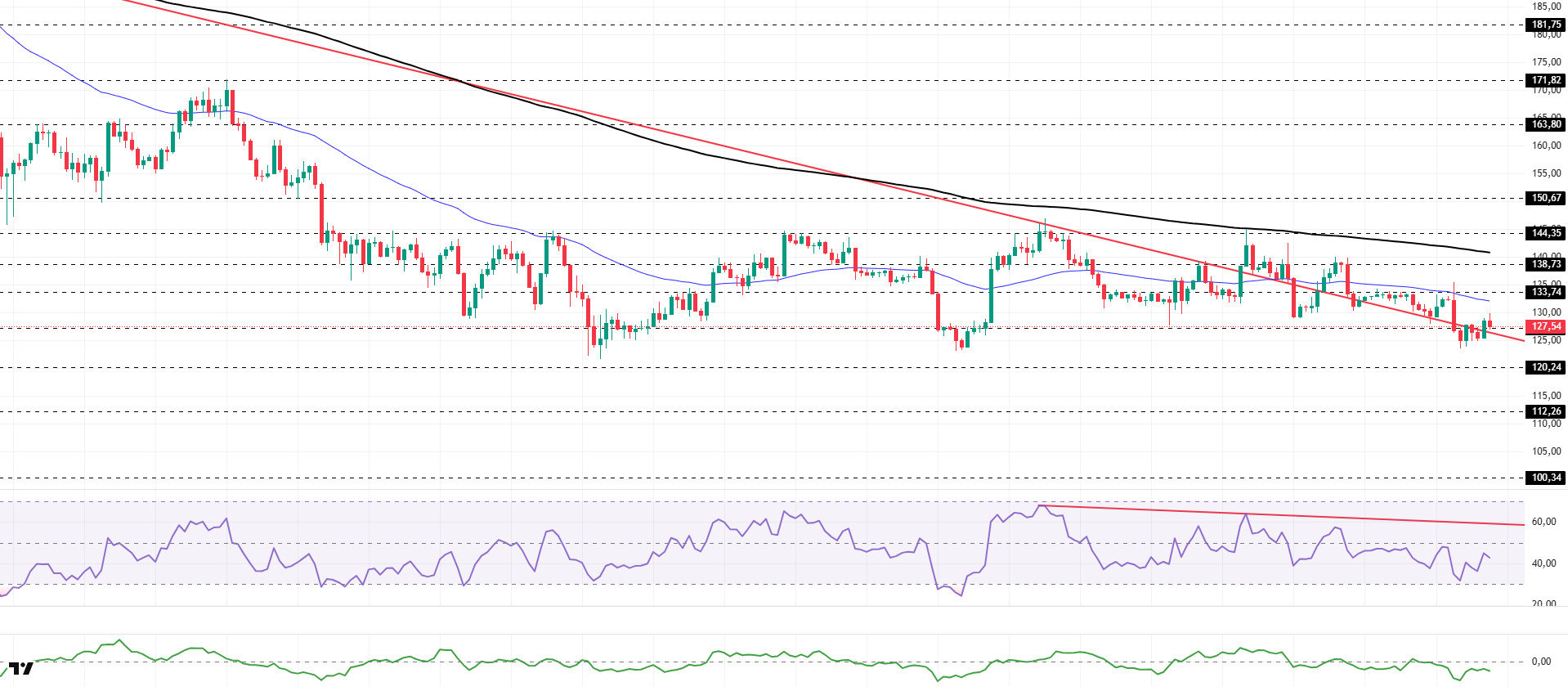1568x691 pixels.
Task: Click the 150,67 price axis label
Action: coord(1545,198)
